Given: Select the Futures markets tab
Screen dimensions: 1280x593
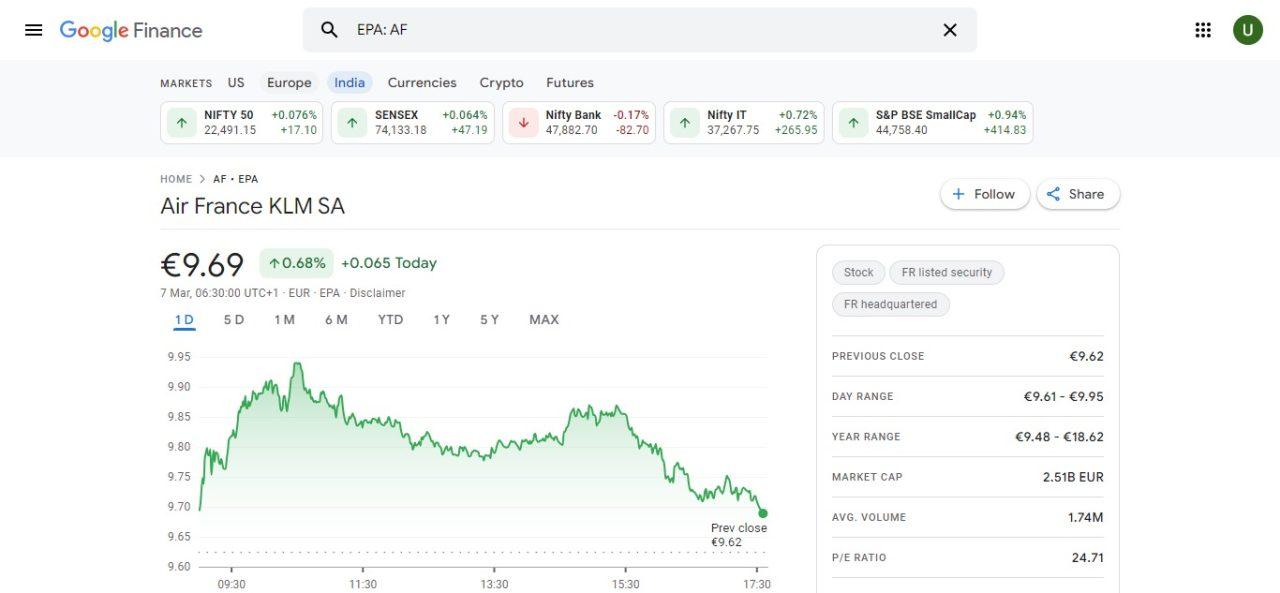Looking at the screenshot, I should [570, 83].
